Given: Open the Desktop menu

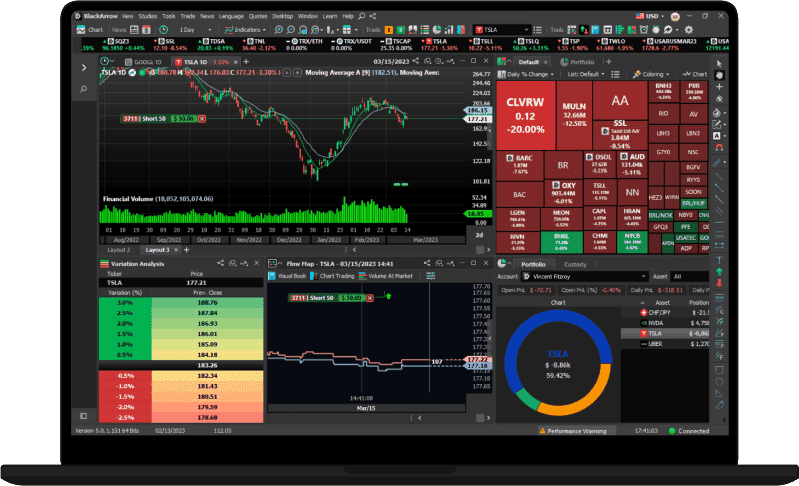Looking at the screenshot, I should pyautogui.click(x=282, y=16).
